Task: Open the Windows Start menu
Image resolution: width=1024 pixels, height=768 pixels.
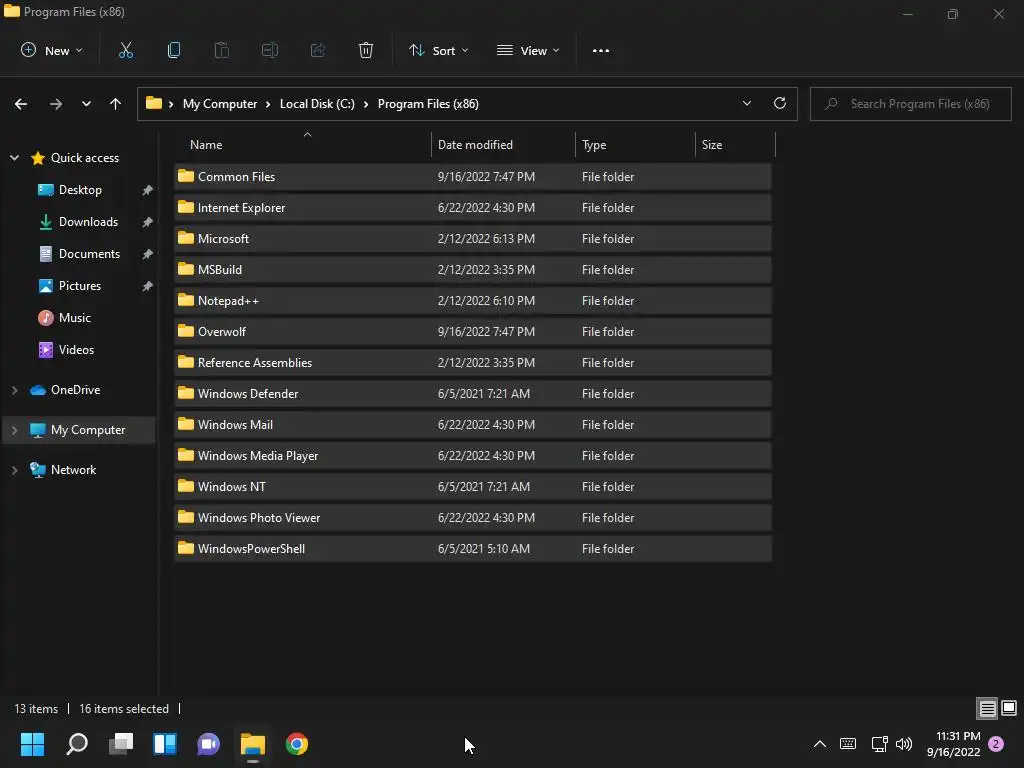Action: tap(32, 744)
